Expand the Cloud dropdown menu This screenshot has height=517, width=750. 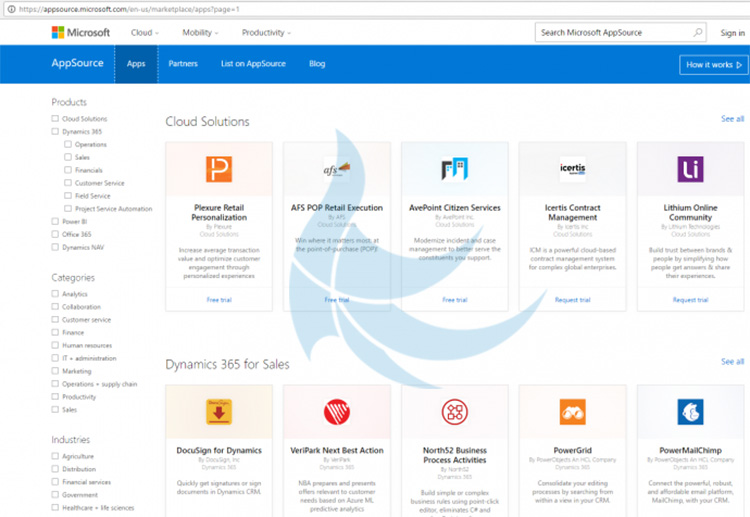(144, 33)
